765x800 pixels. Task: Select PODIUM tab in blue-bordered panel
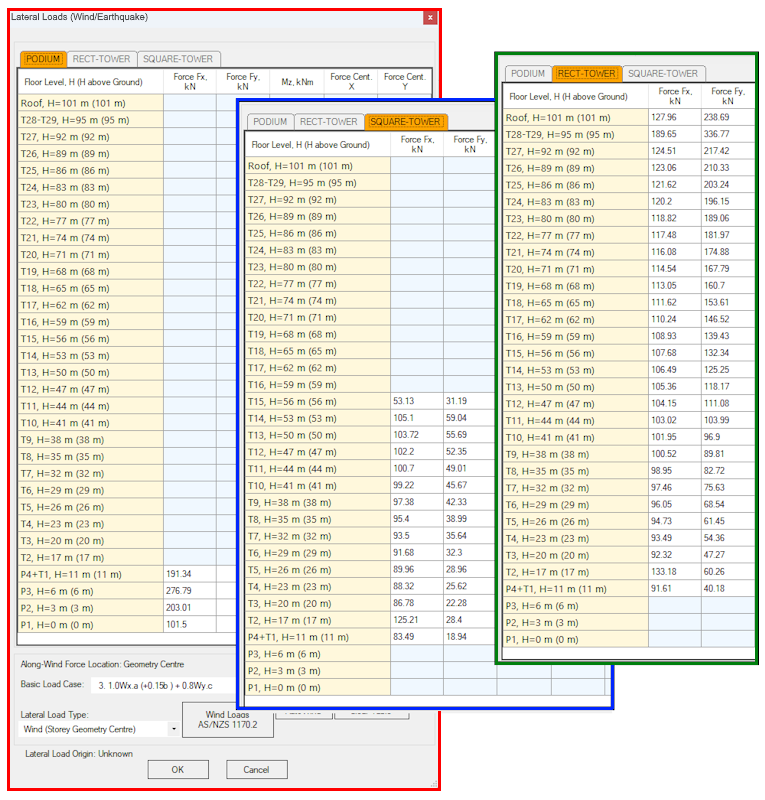pos(270,122)
